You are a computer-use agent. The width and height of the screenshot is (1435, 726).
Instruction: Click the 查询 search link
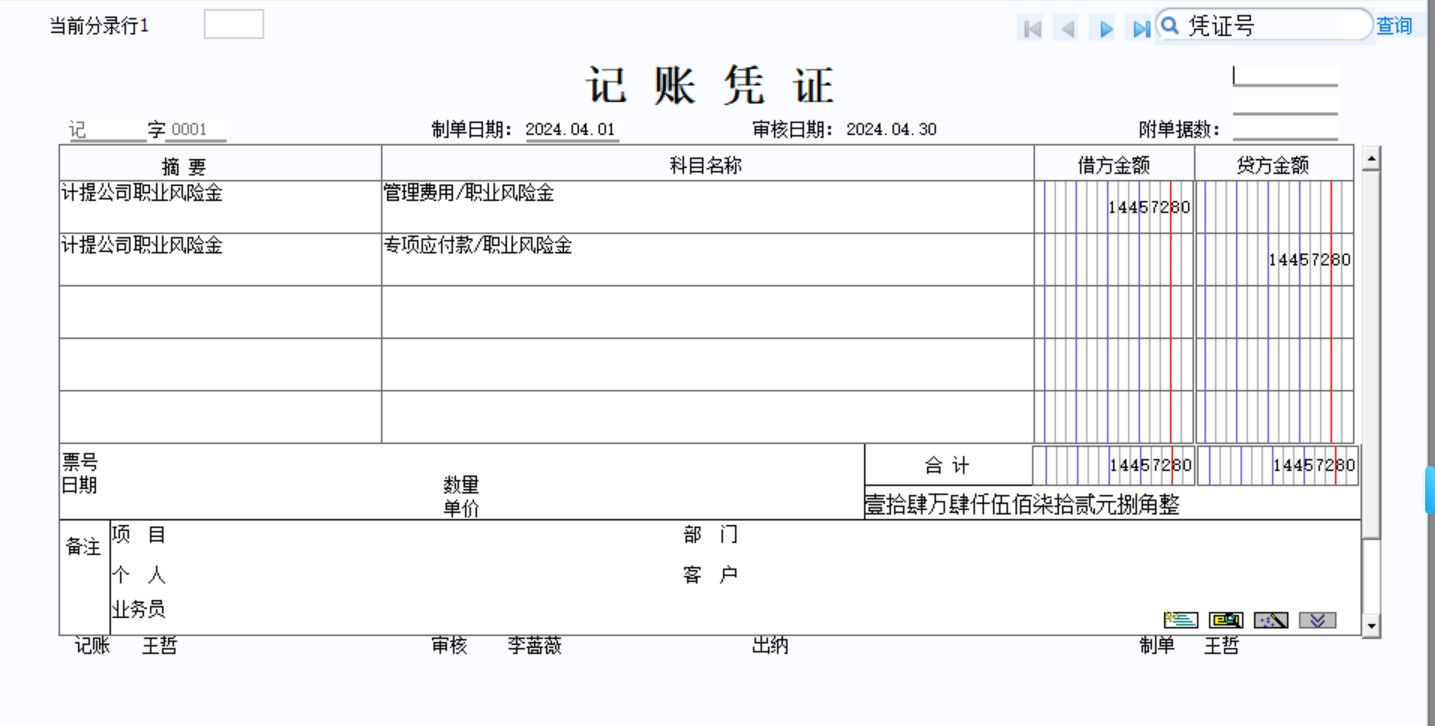click(x=1394, y=26)
